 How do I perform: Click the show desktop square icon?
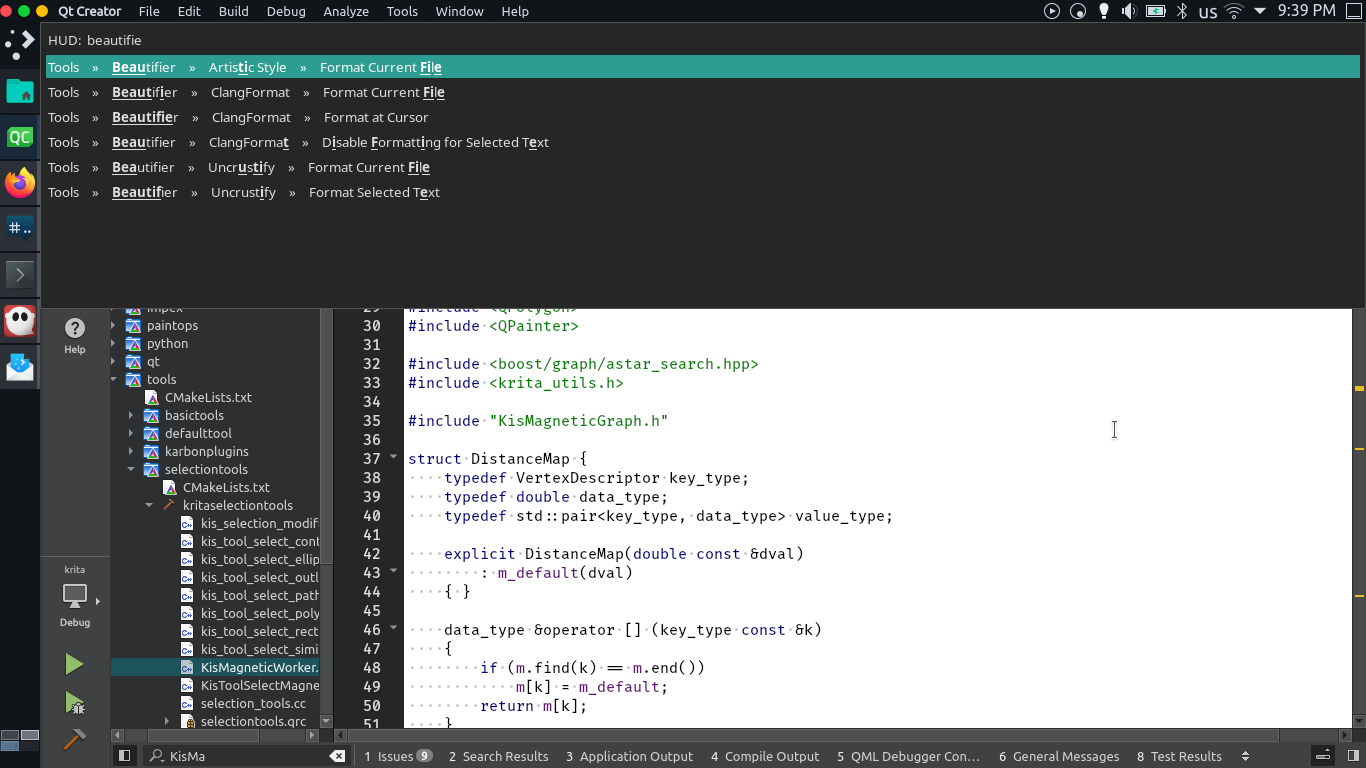click(x=1353, y=11)
